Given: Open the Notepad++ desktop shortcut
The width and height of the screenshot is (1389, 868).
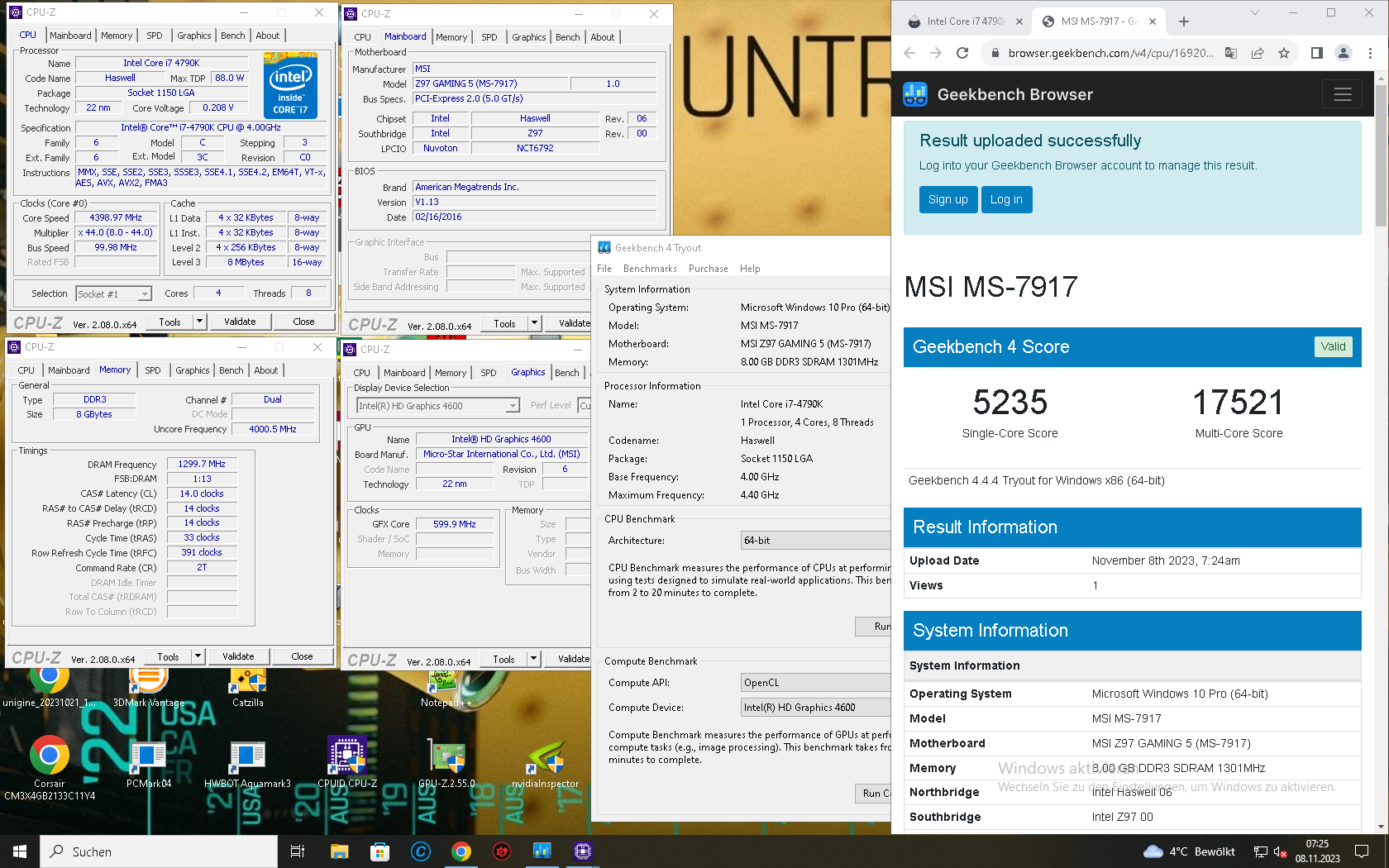Looking at the screenshot, I should (x=446, y=688).
